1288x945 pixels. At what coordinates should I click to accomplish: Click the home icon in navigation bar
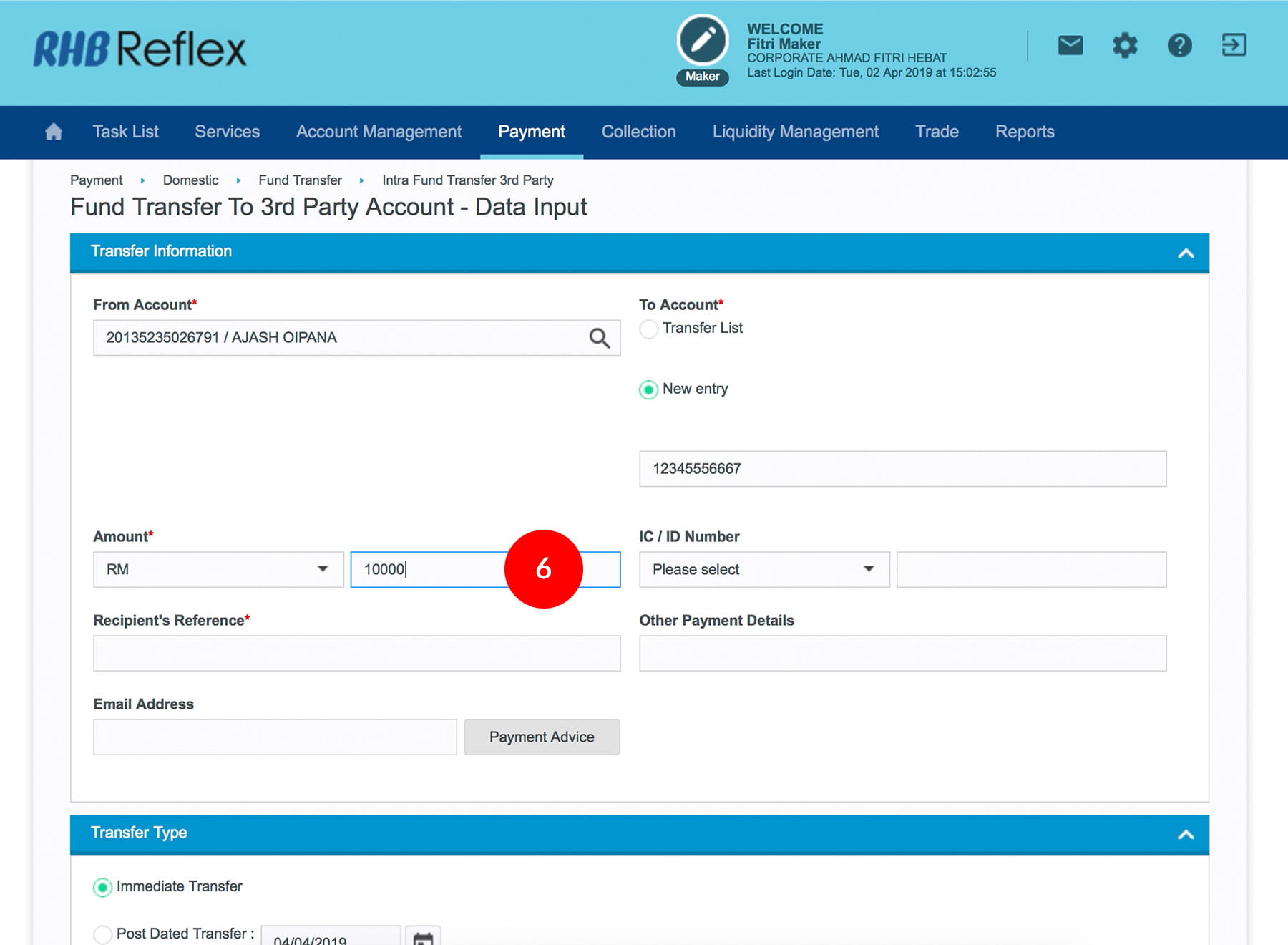(54, 132)
